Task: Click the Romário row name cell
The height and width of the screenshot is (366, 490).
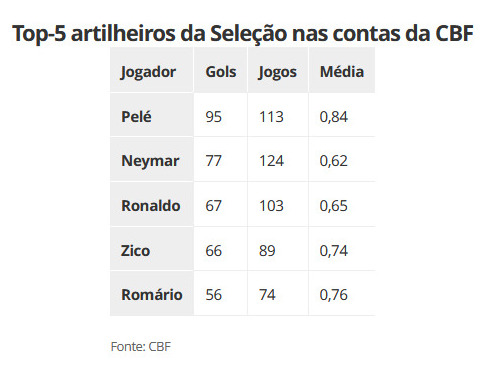Action: tap(152, 293)
